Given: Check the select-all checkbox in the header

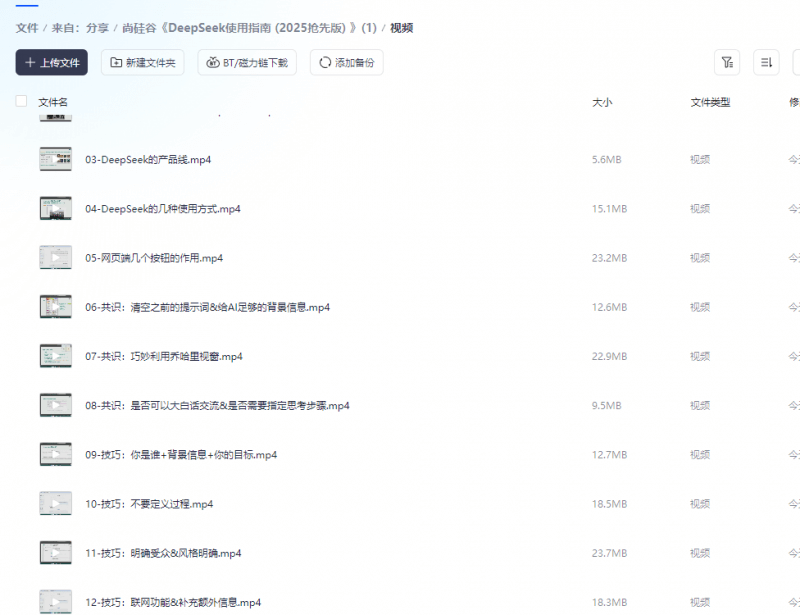Looking at the screenshot, I should pyautogui.click(x=21, y=101).
